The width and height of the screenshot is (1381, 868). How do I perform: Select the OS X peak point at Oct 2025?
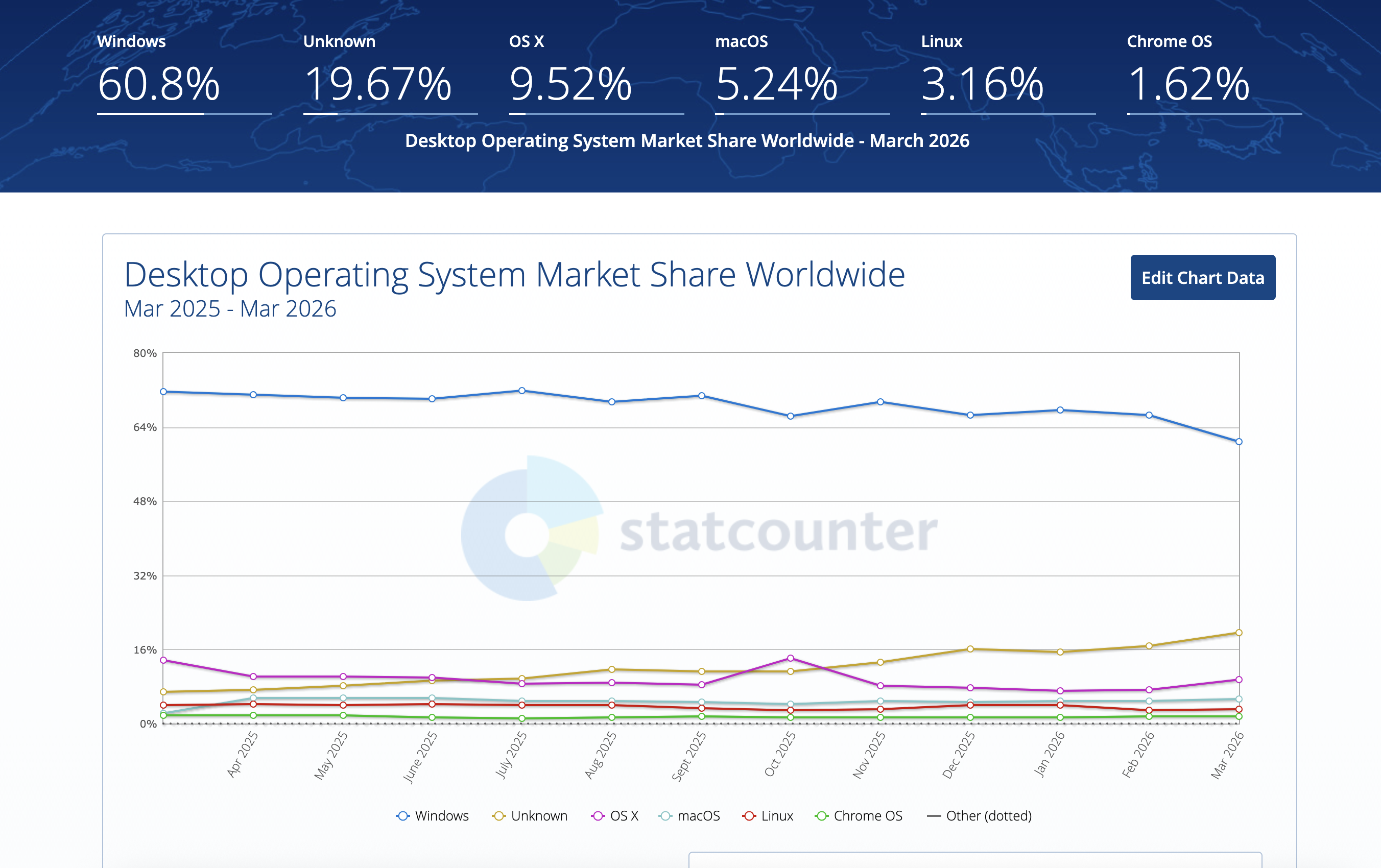pyautogui.click(x=790, y=658)
